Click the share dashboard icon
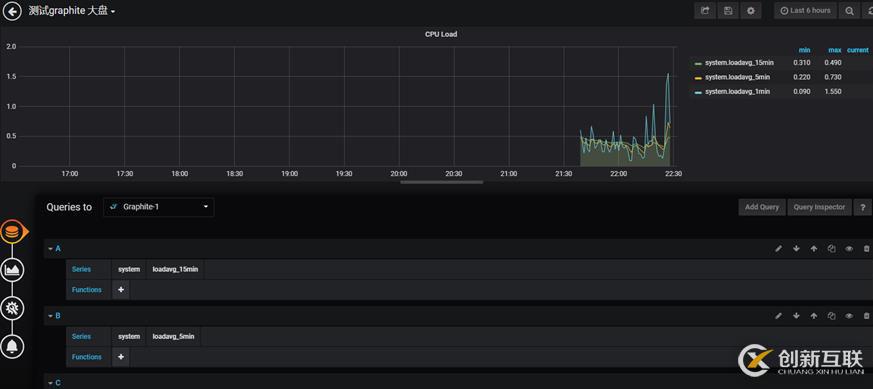The image size is (873, 389). point(704,11)
